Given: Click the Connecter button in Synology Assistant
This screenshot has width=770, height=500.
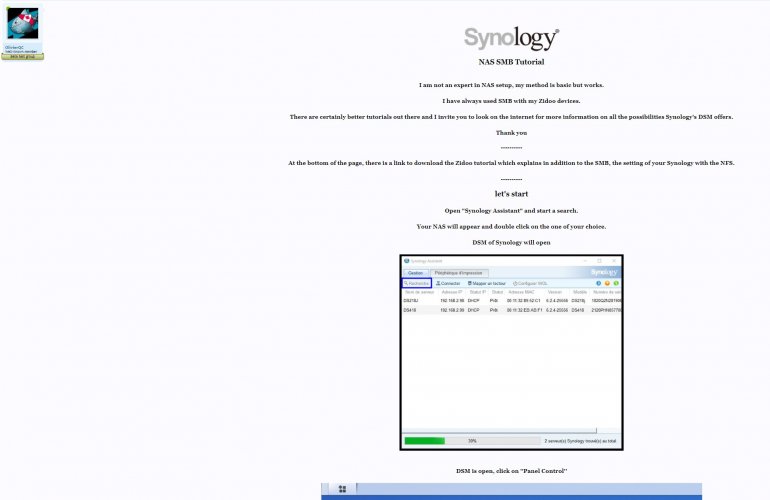Looking at the screenshot, I should pos(448,283).
